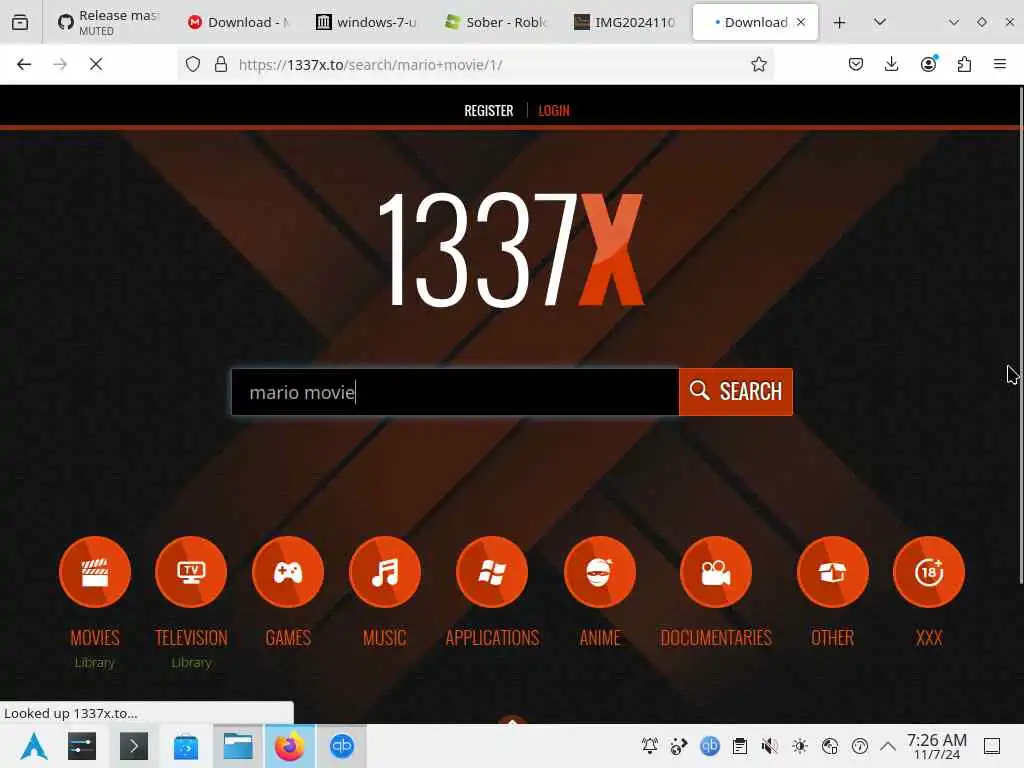Viewport: 1024px width, 768px height.
Task: Open the Discover store taskbar icon
Action: pos(185,746)
